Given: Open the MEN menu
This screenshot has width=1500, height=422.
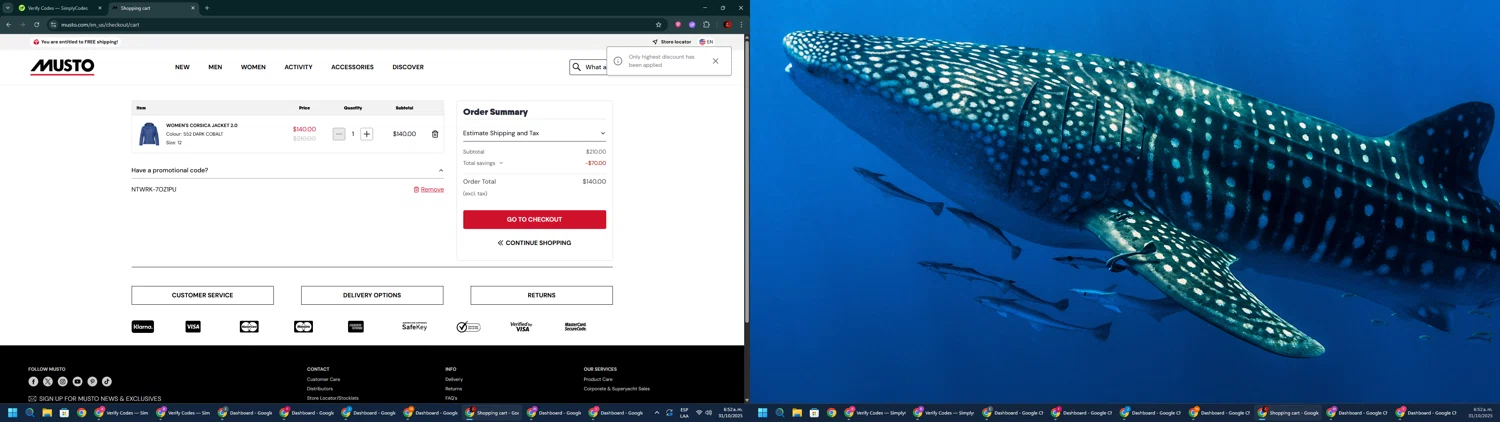Looking at the screenshot, I should click(215, 67).
